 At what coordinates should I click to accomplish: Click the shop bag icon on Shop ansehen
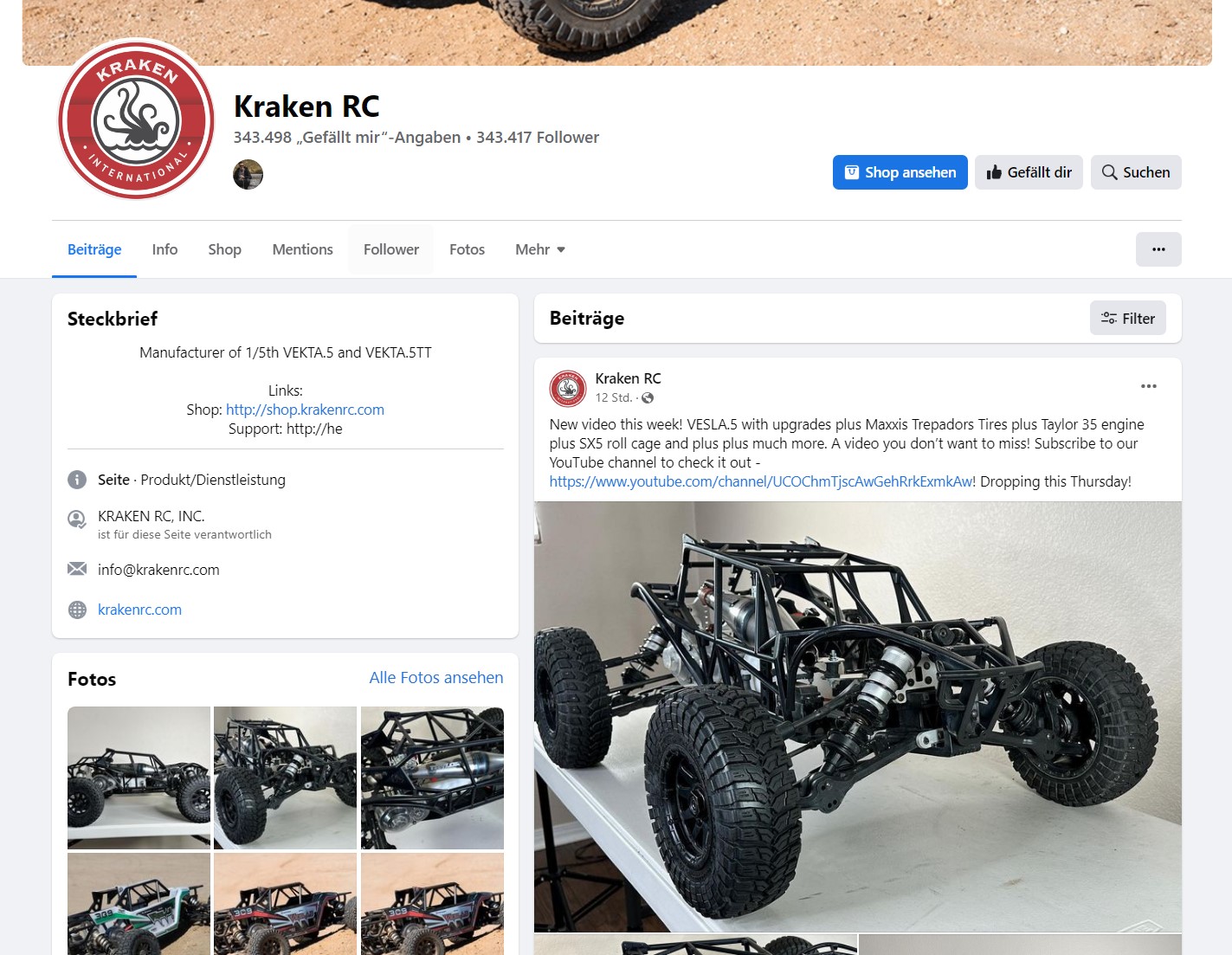click(x=852, y=172)
